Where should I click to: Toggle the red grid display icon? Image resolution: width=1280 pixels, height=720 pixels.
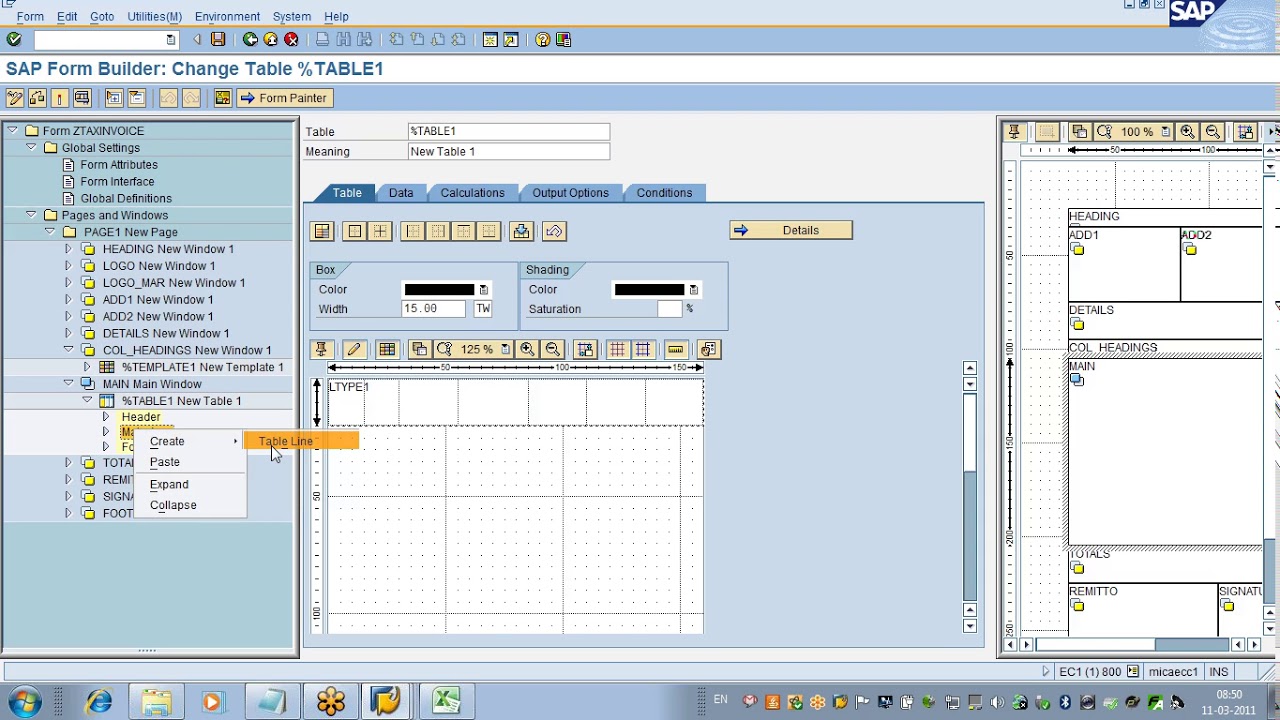coord(617,349)
